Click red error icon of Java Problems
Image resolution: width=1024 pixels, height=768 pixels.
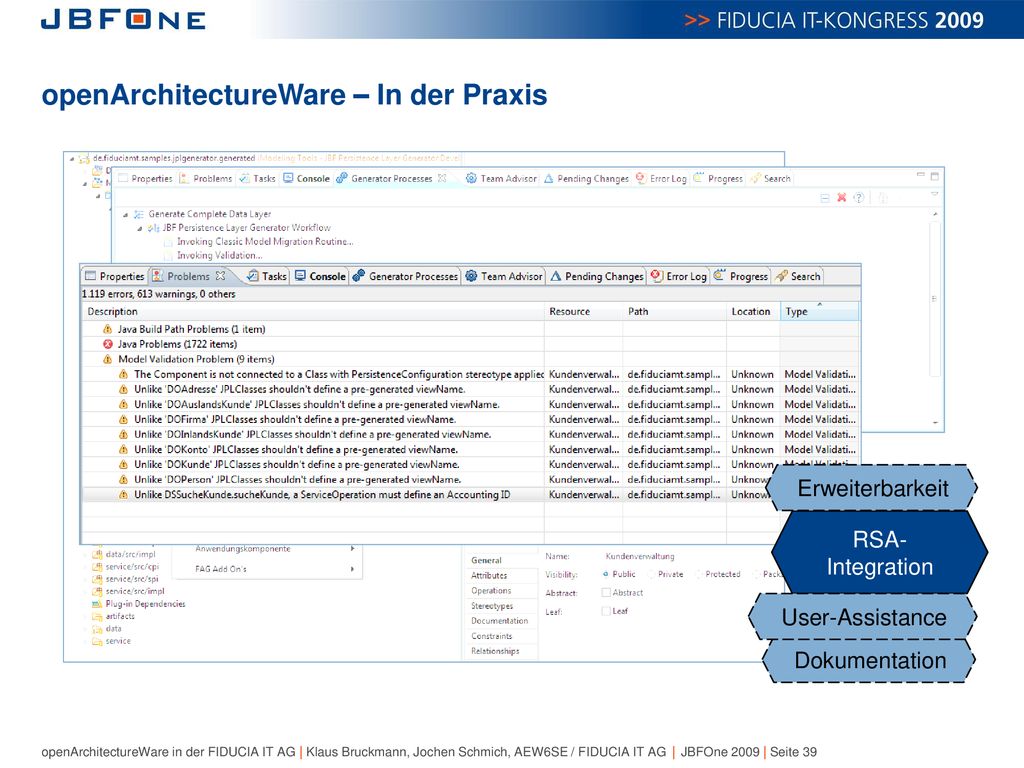108,344
